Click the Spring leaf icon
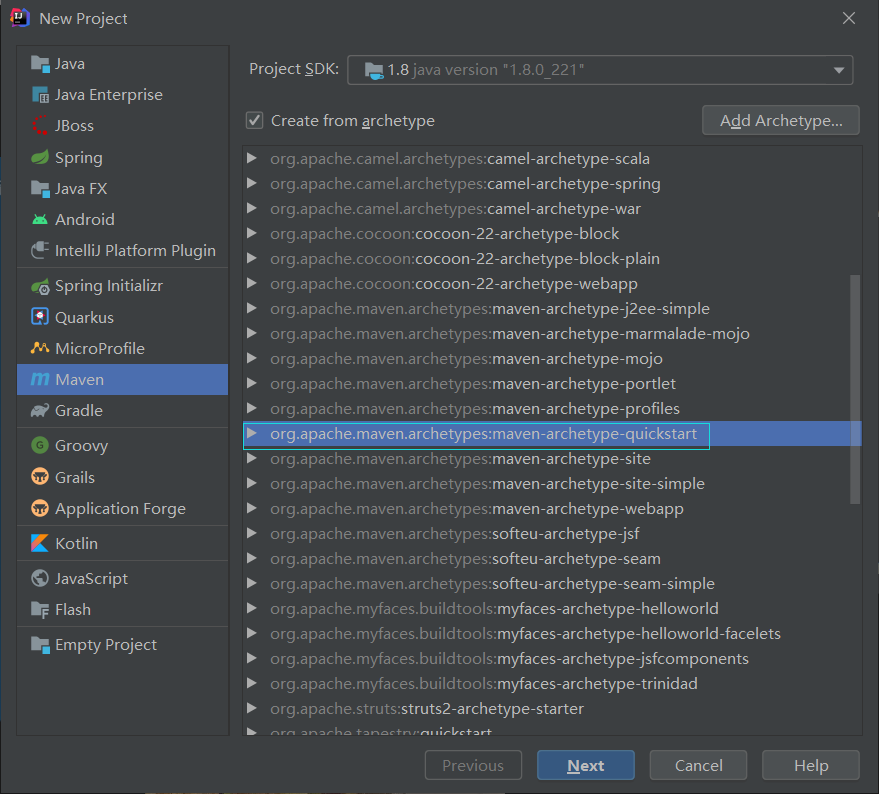Image resolution: width=879 pixels, height=794 pixels. [40, 158]
